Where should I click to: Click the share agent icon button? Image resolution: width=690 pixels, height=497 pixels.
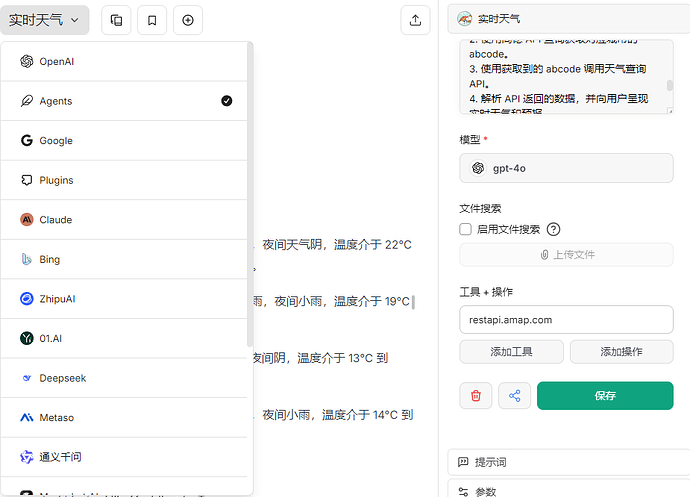pos(514,396)
